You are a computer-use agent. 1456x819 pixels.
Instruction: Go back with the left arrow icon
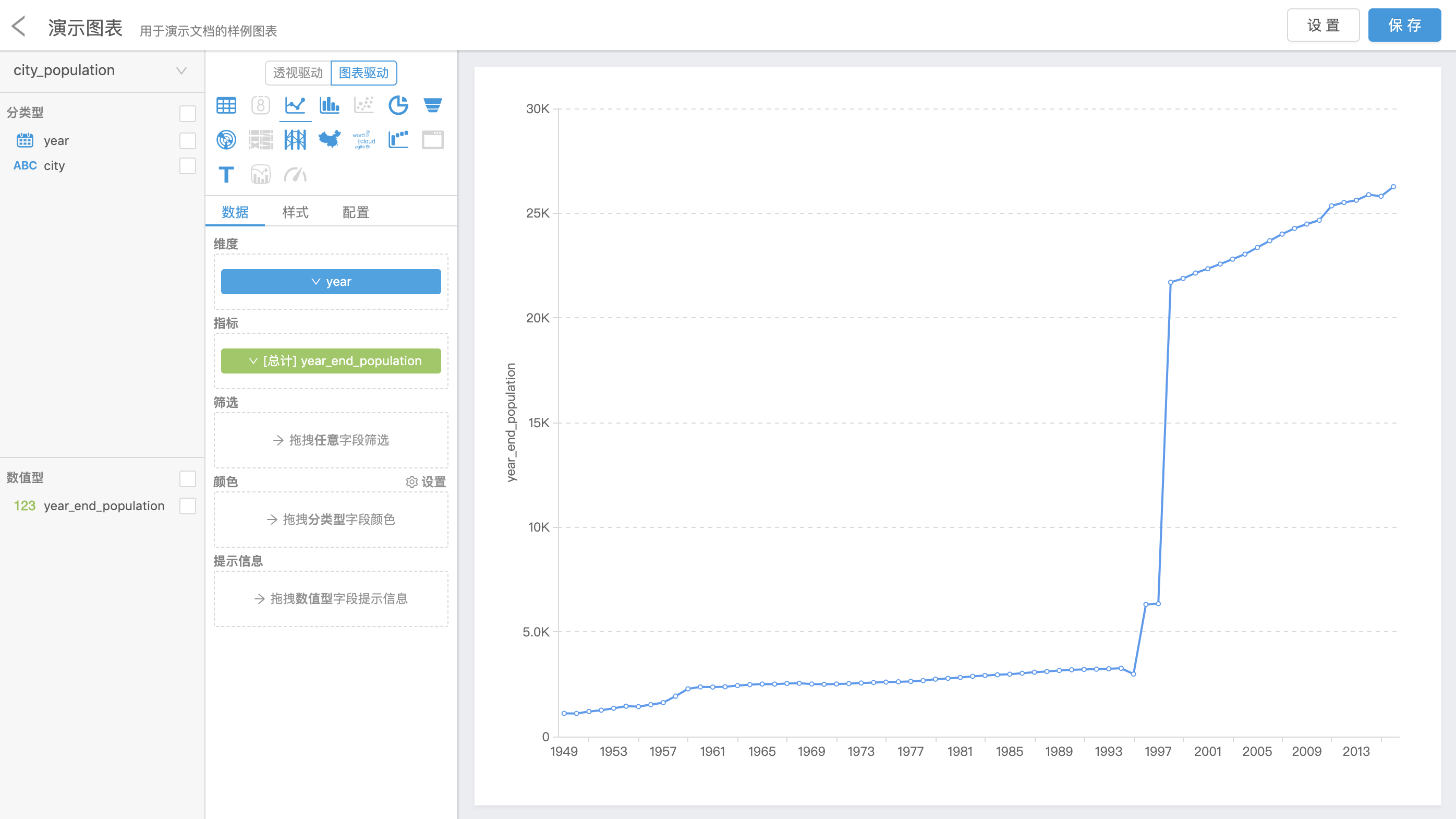[19, 27]
